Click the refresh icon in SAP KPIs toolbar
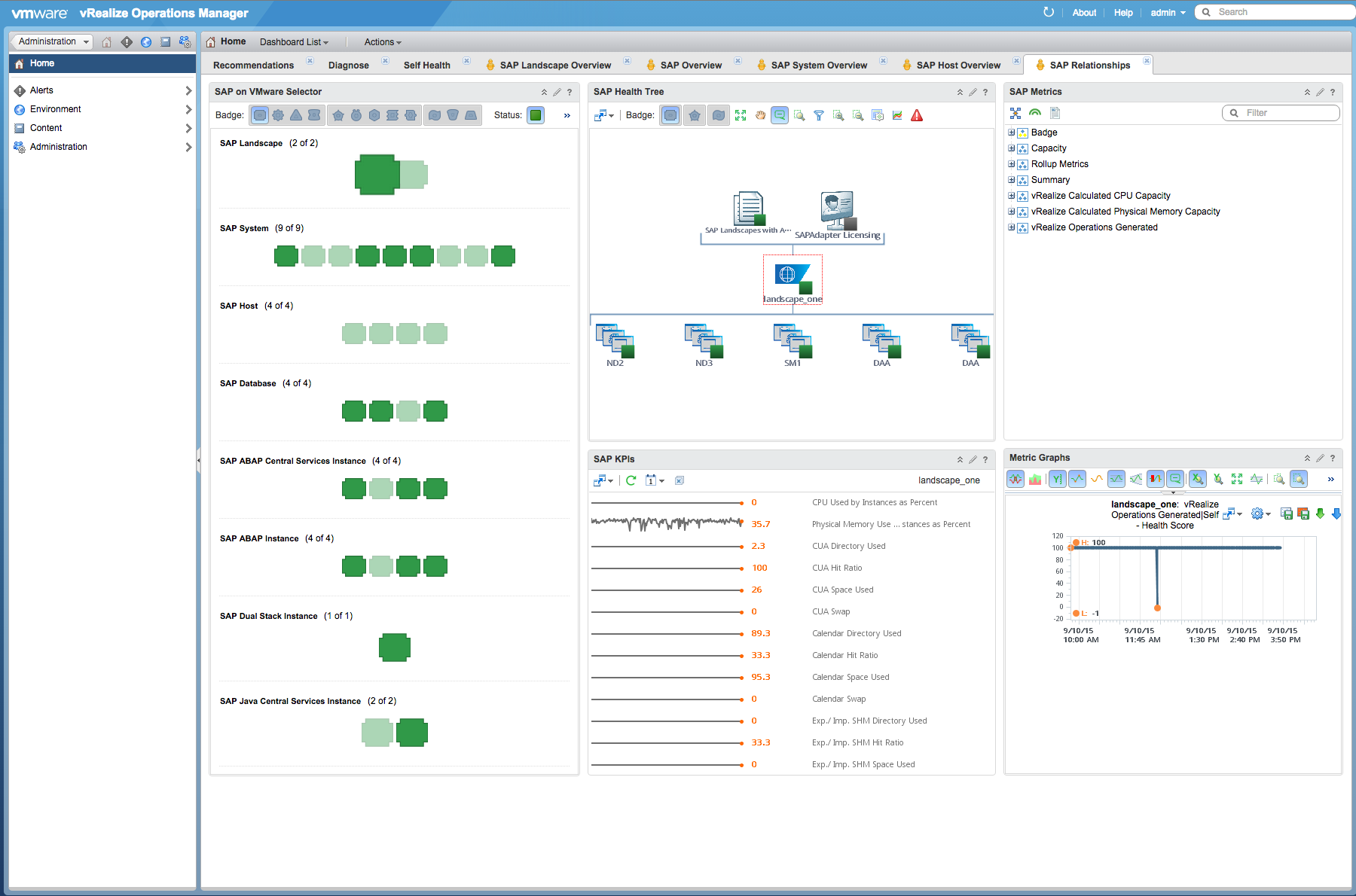1356x896 pixels. 631,480
